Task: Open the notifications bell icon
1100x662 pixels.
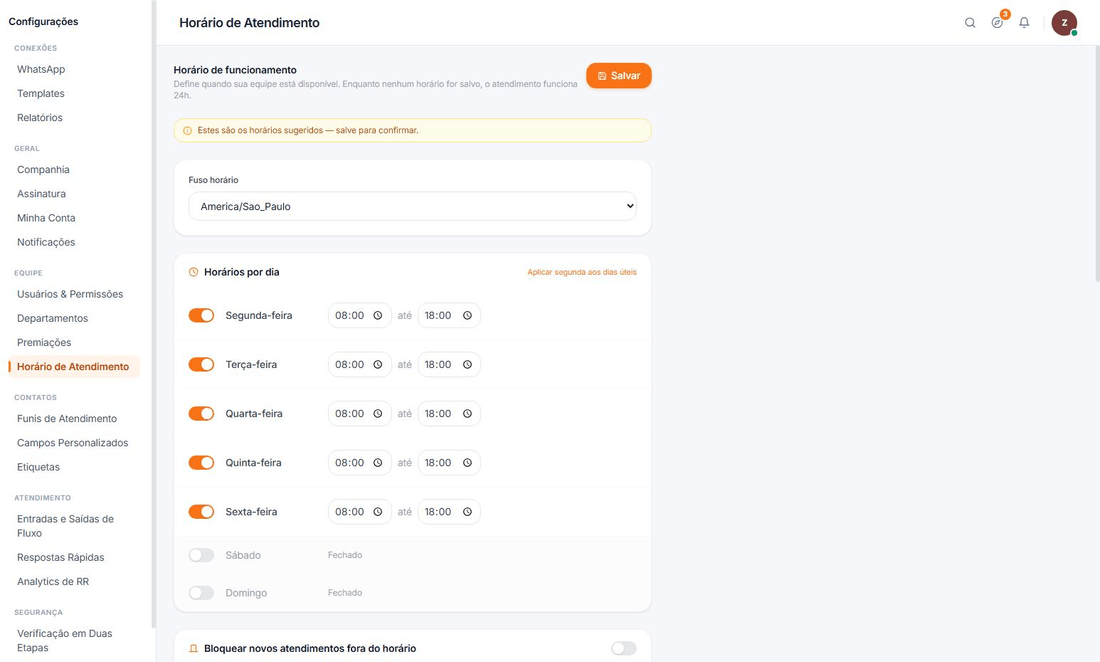Action: [x=1024, y=22]
